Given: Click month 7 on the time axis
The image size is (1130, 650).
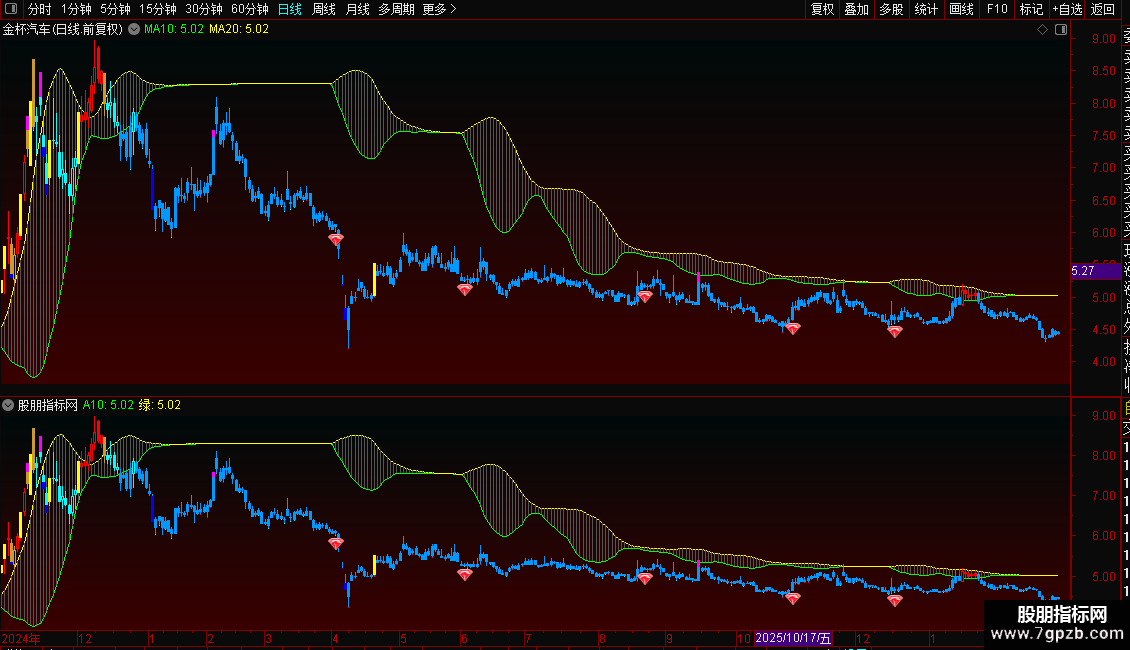Looking at the screenshot, I should pyautogui.click(x=528, y=638).
